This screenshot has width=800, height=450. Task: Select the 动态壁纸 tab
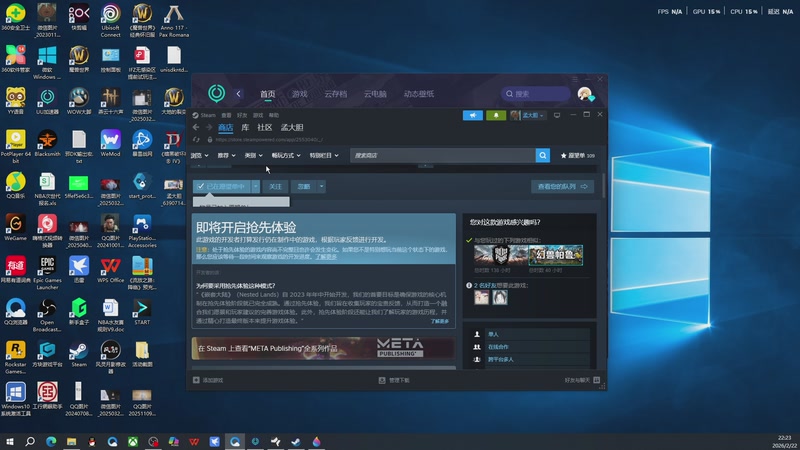[419, 94]
